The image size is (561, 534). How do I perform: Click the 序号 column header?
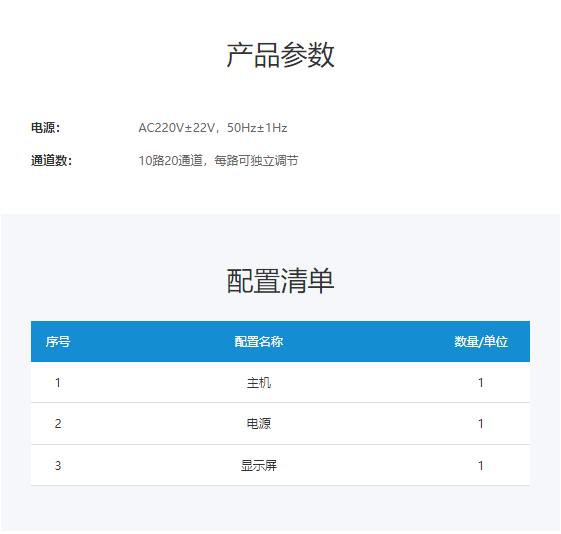(x=58, y=342)
